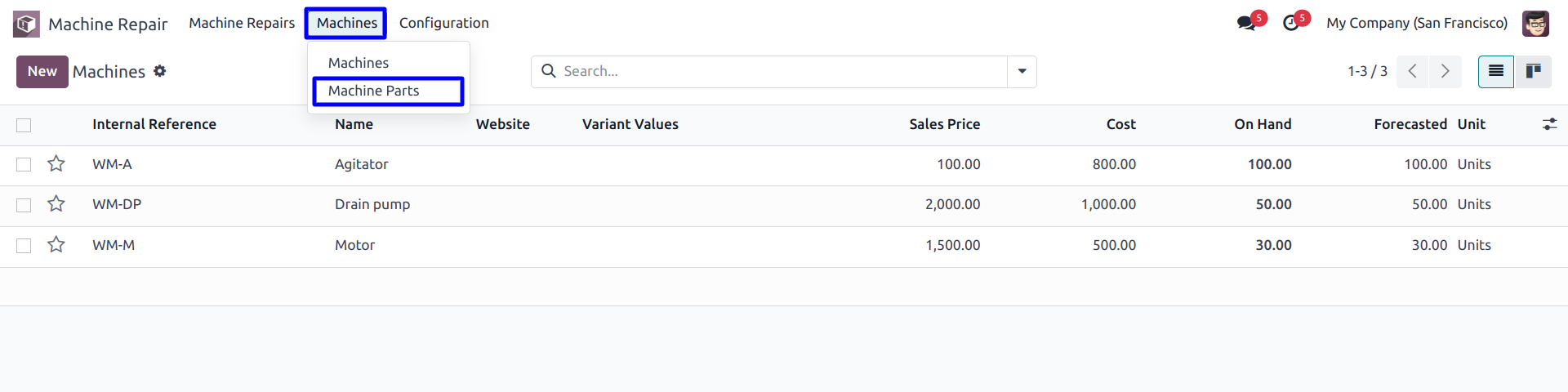Open optional columns adjust toggle

pos(1549,124)
